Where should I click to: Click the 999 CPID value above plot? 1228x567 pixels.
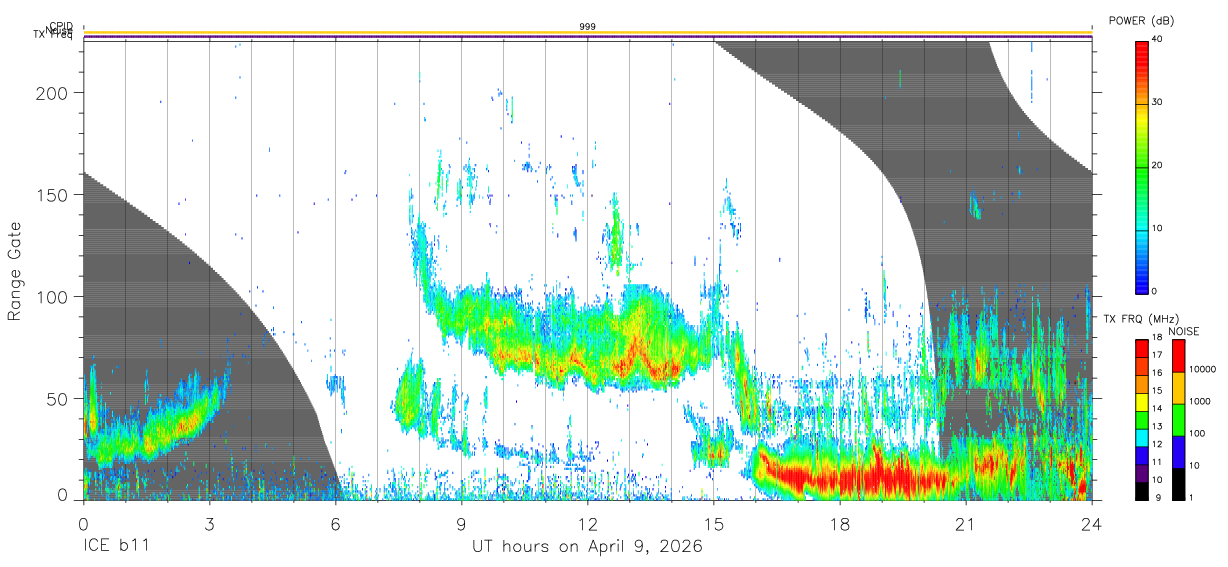[x=588, y=27]
